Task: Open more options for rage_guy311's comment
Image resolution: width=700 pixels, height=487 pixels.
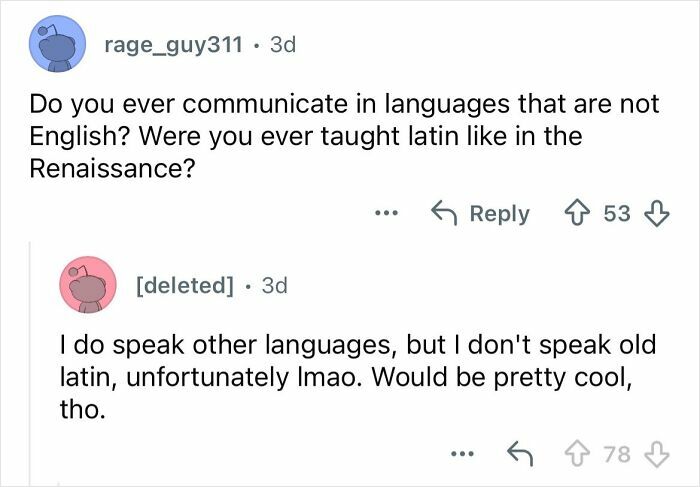Action: (x=388, y=214)
